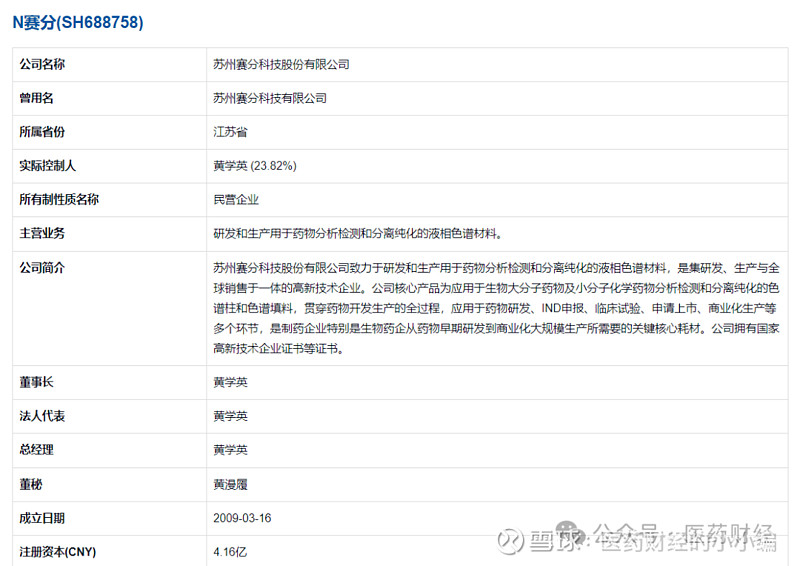The width and height of the screenshot is (800, 566).
Task: Select controller value 黄学英 (23.82%)
Action: pyautogui.click(x=255, y=165)
